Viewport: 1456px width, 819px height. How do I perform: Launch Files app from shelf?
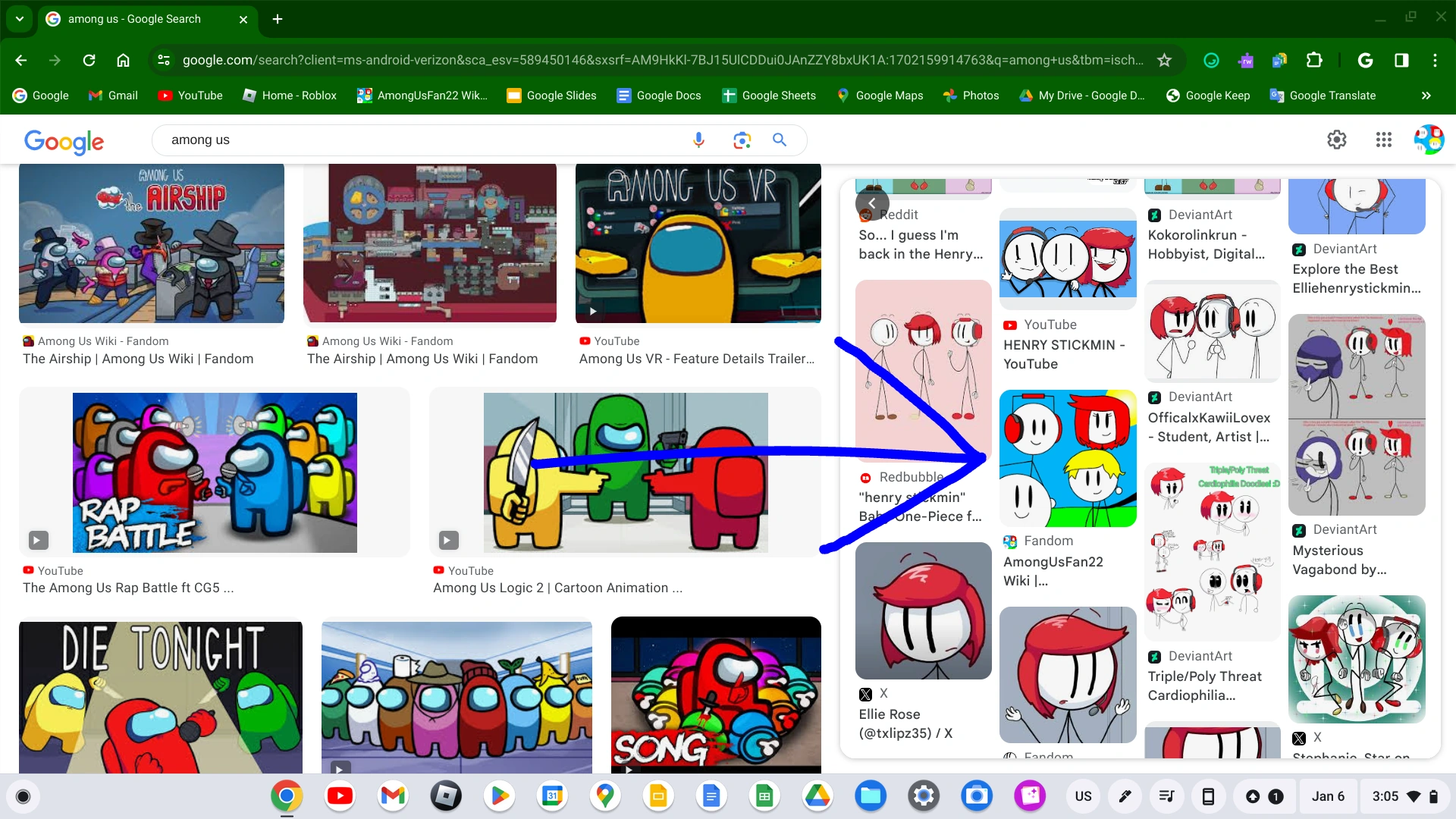click(871, 796)
